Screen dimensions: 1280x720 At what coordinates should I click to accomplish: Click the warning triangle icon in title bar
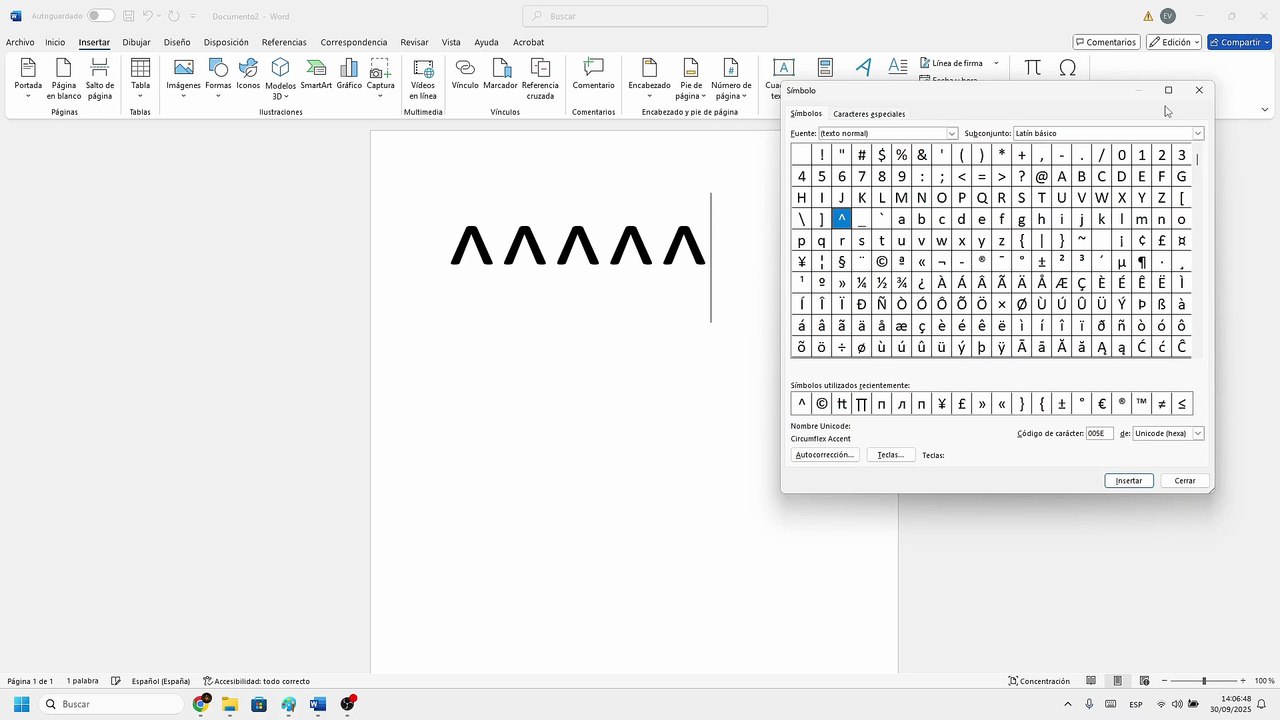pyautogui.click(x=1148, y=16)
